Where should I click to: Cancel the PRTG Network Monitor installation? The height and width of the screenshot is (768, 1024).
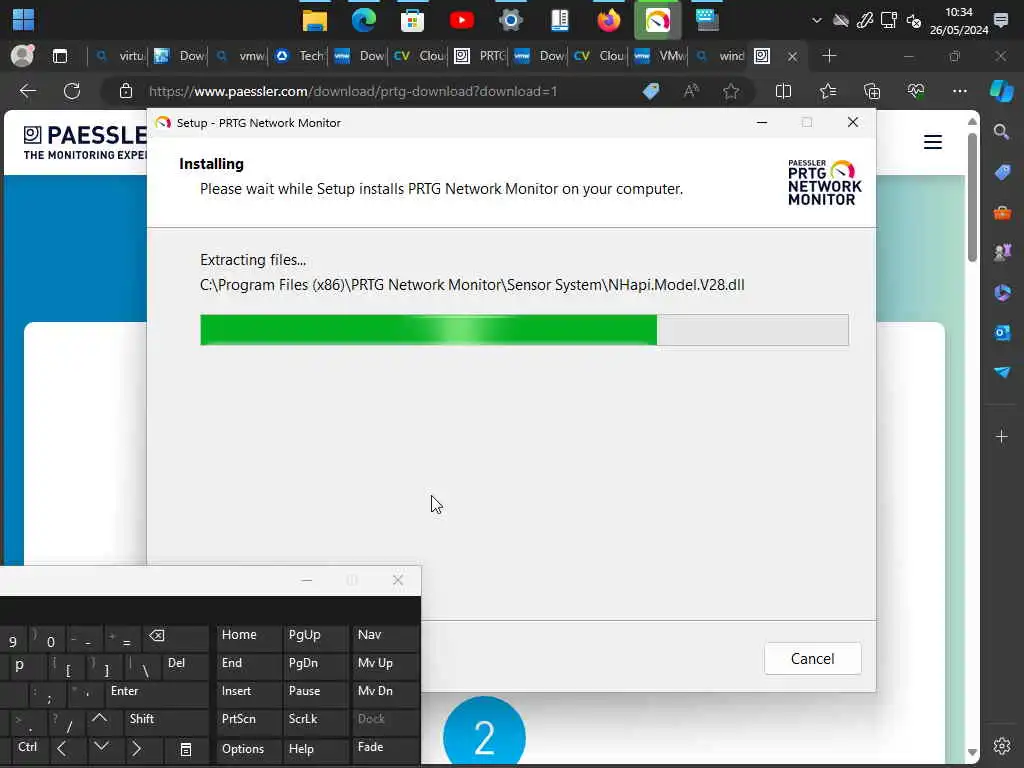click(x=812, y=658)
